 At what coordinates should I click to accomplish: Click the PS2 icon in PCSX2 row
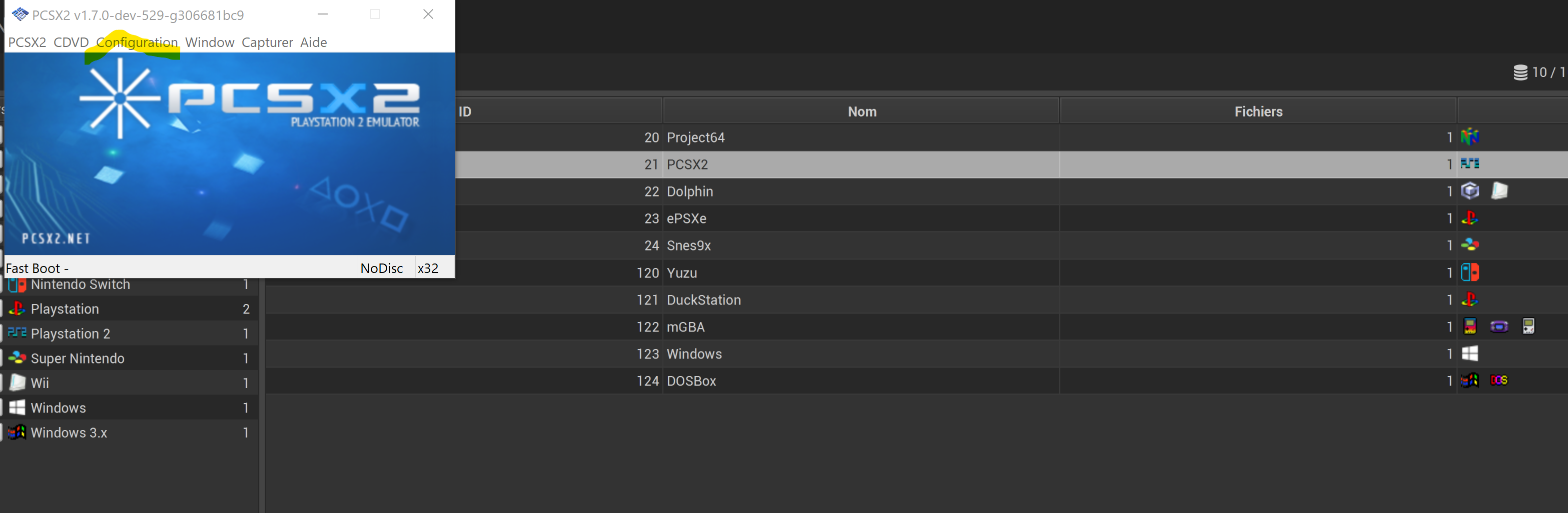pyautogui.click(x=1469, y=163)
